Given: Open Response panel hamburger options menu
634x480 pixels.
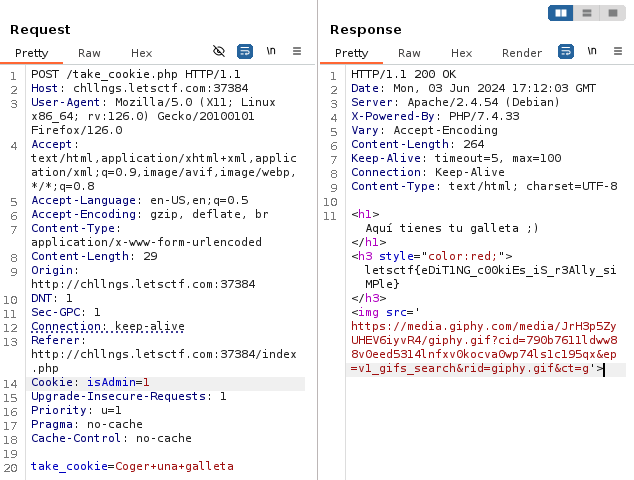Looking at the screenshot, I should click(618, 51).
